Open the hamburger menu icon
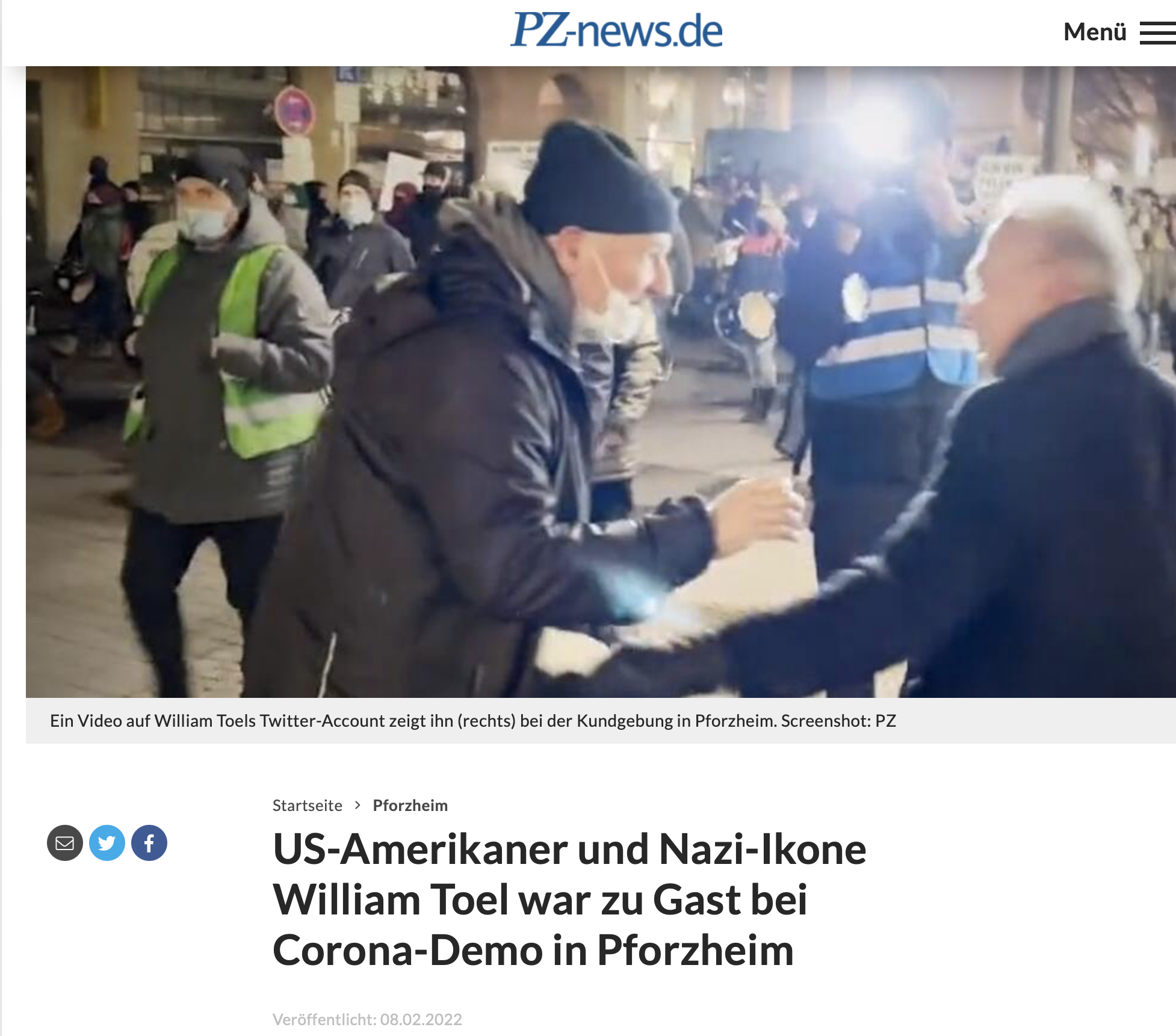 (x=1157, y=33)
